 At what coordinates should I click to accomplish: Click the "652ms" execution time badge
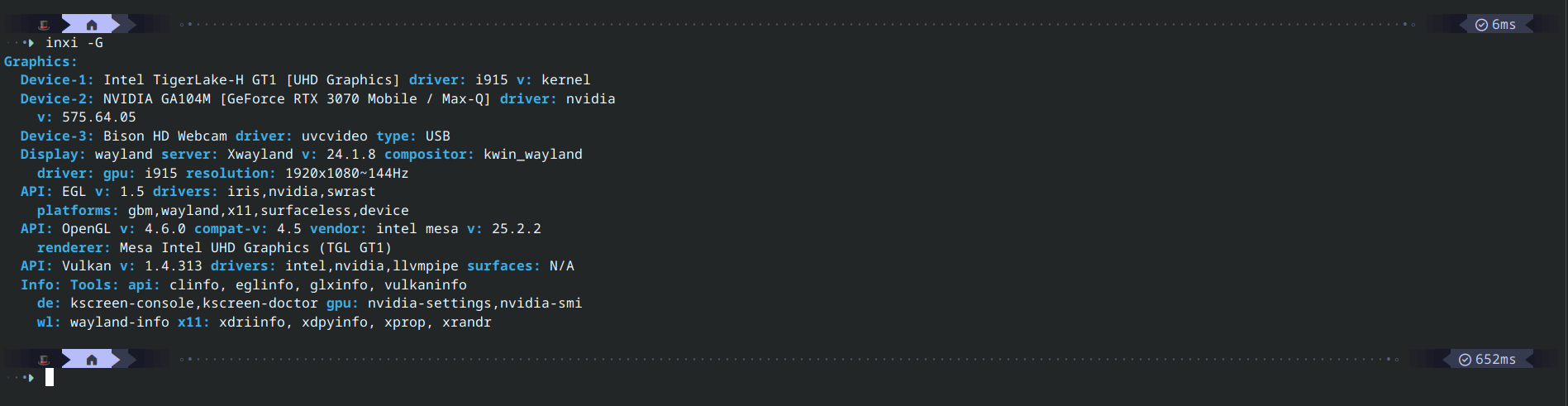coord(1495,360)
